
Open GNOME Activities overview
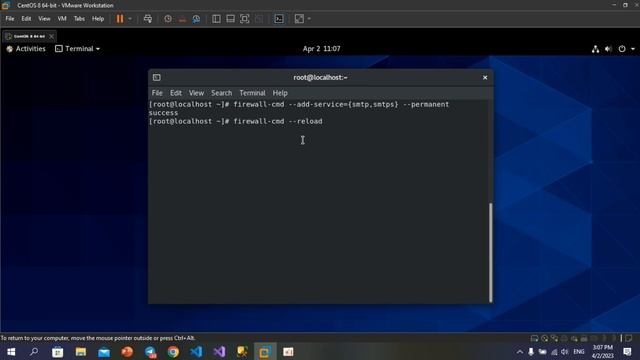(26, 49)
